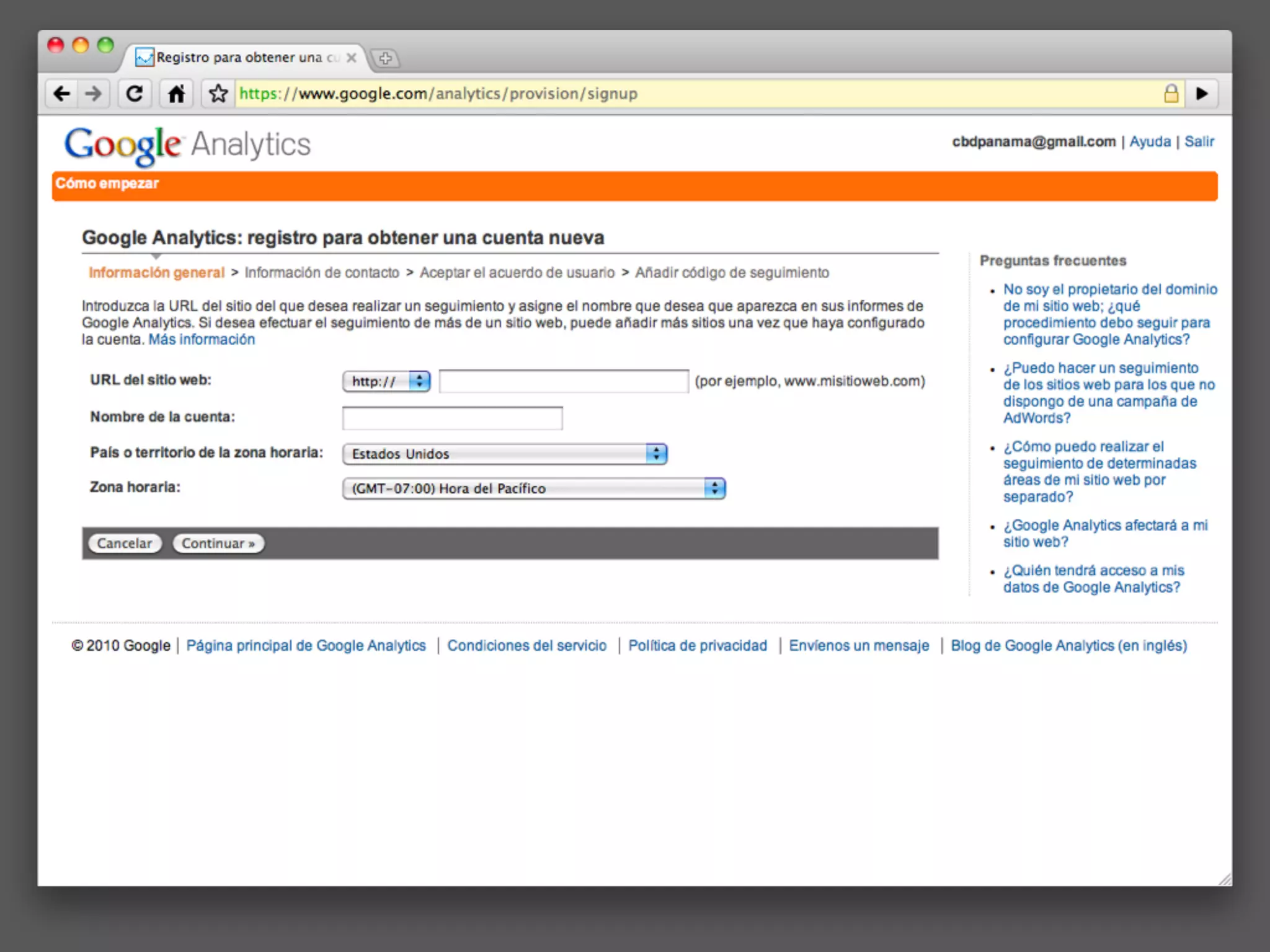This screenshot has height=952, width=1270.
Task: Click the padlock security icon
Action: tap(1171, 94)
